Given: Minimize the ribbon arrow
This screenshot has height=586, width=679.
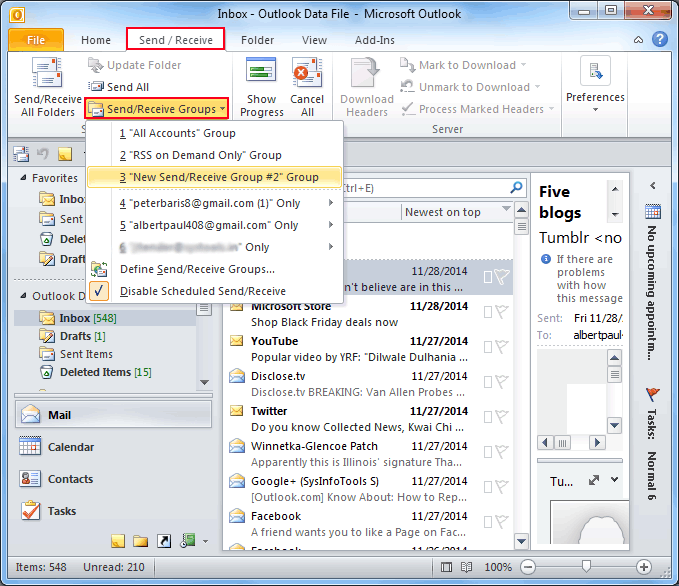Looking at the screenshot, I should [638, 40].
